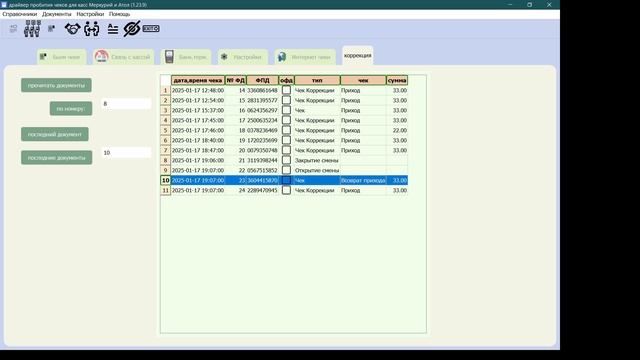Click the '2025-01-17 12:48:00' date cell
This screenshot has height=360, width=640.
pyautogui.click(x=198, y=90)
